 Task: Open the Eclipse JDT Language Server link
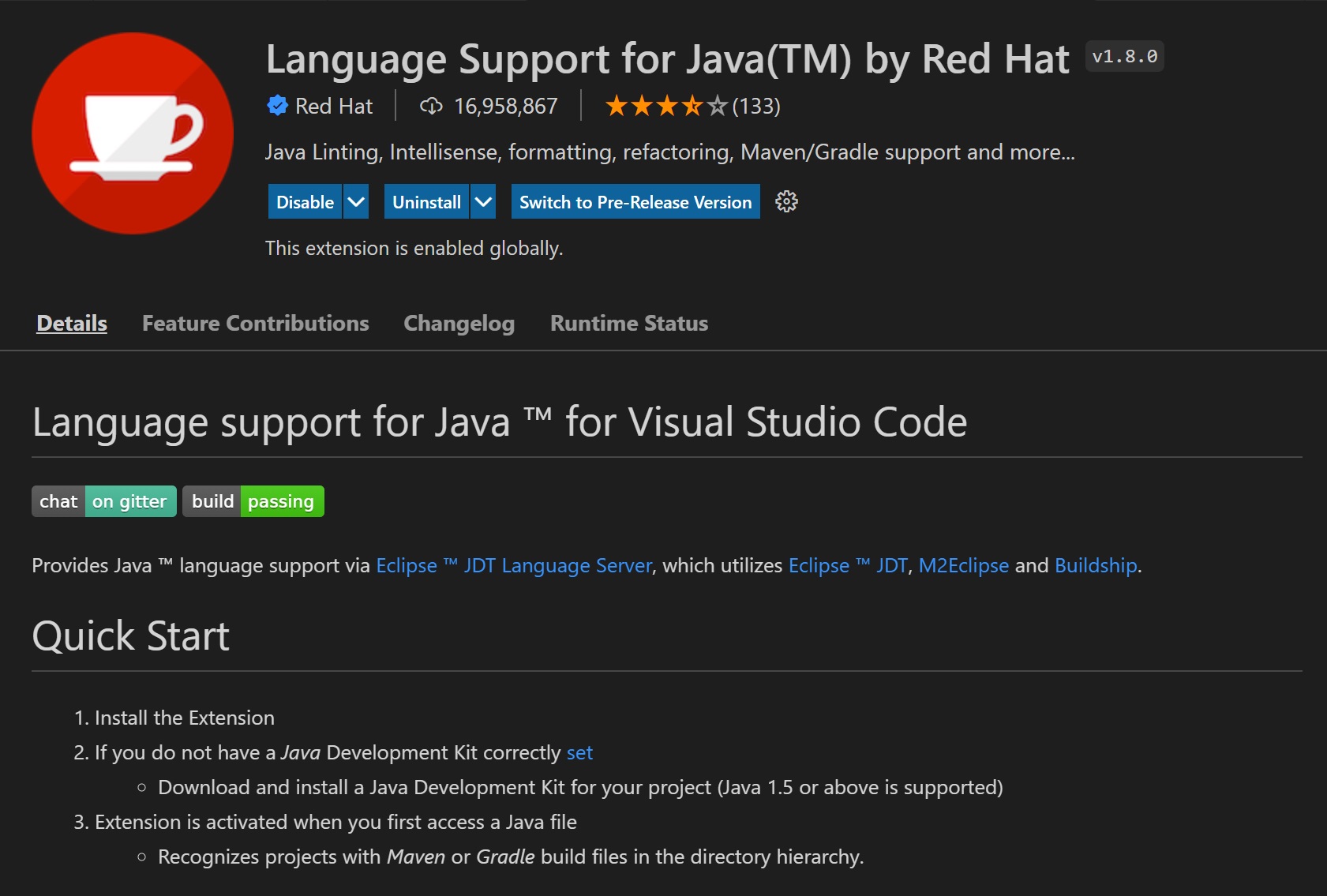[x=513, y=565]
